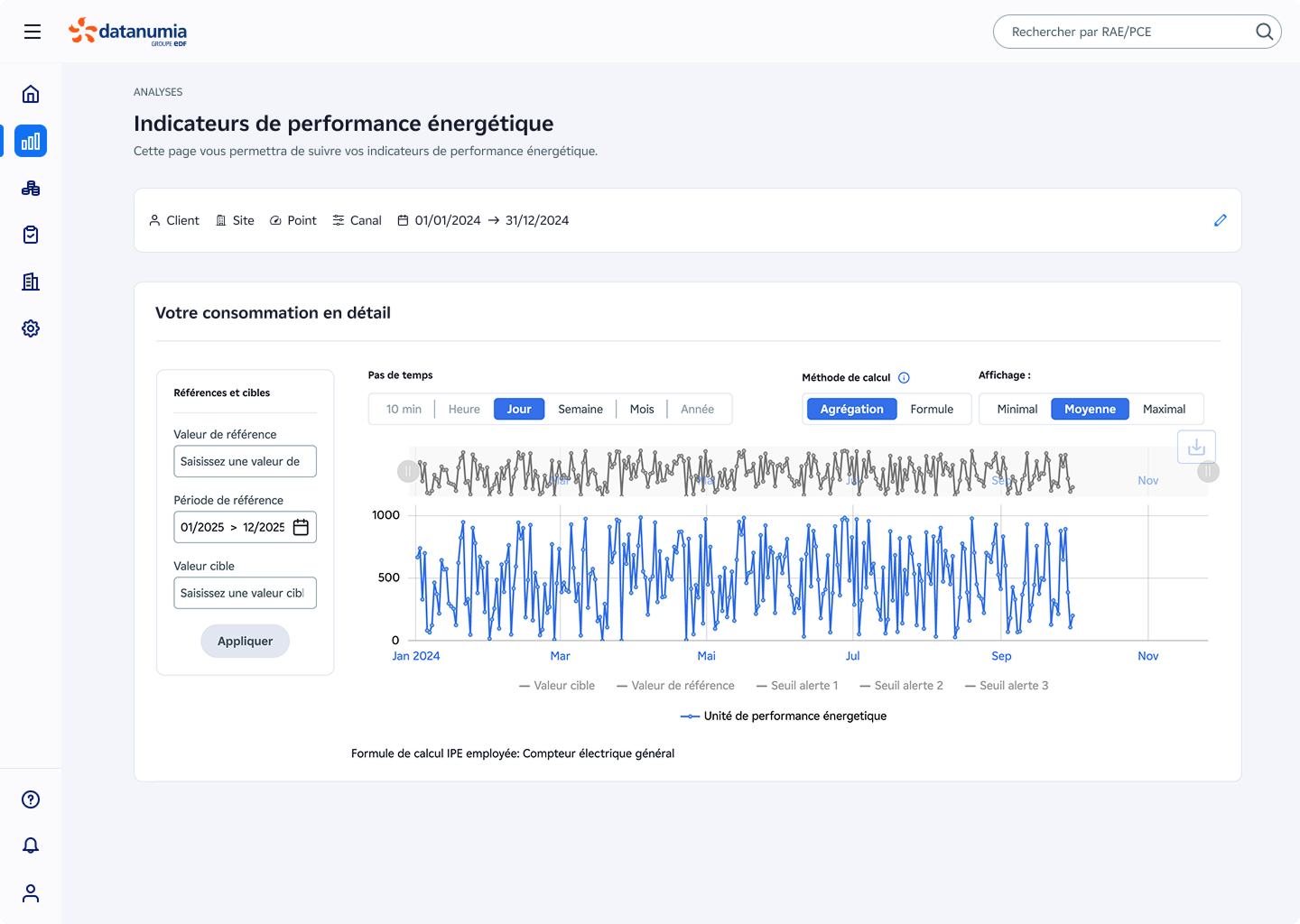The height and width of the screenshot is (924, 1300).
Task: Download the chart with download icon
Action: (1196, 447)
